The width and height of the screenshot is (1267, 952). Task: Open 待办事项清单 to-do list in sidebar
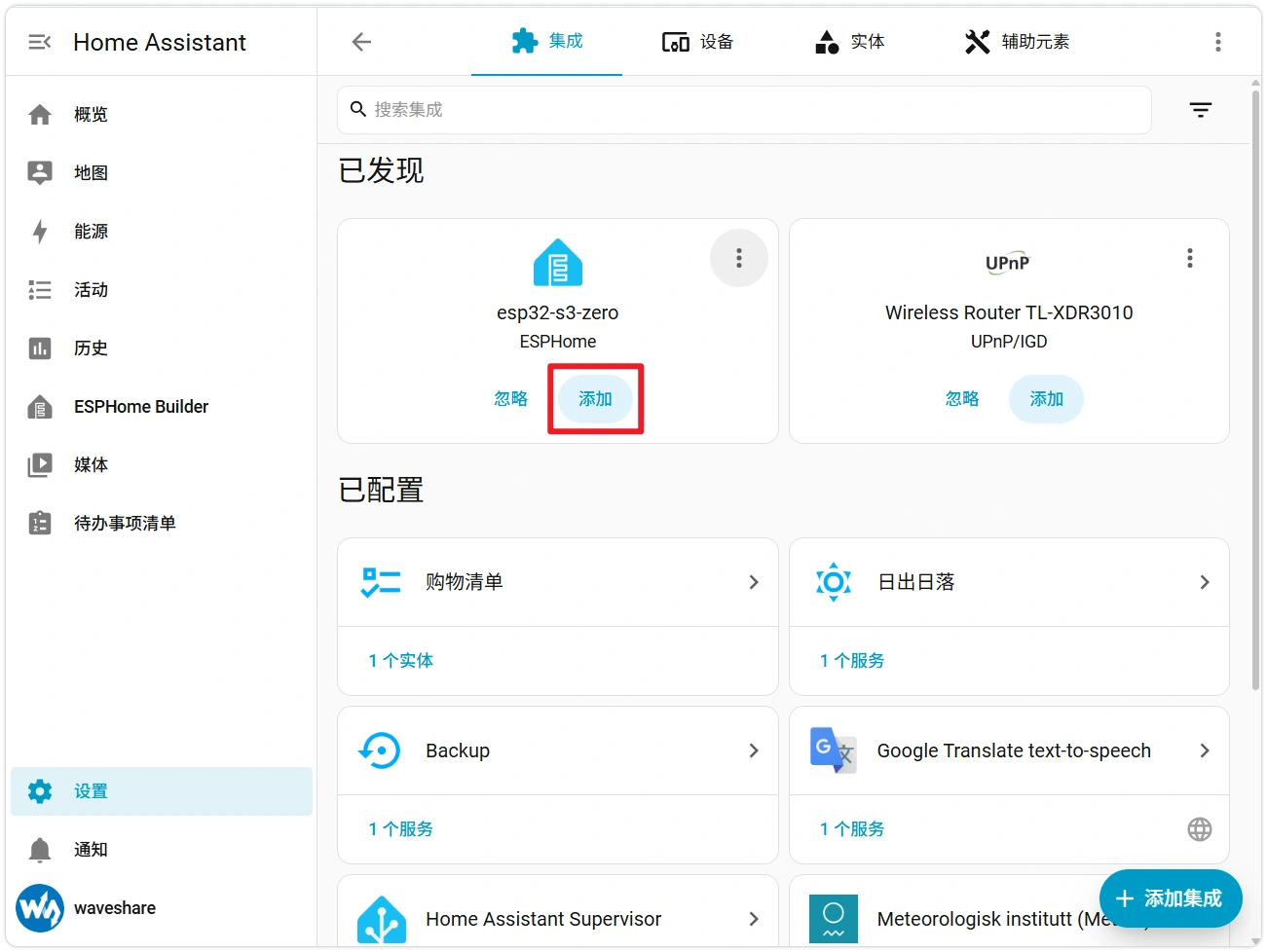[x=162, y=524]
